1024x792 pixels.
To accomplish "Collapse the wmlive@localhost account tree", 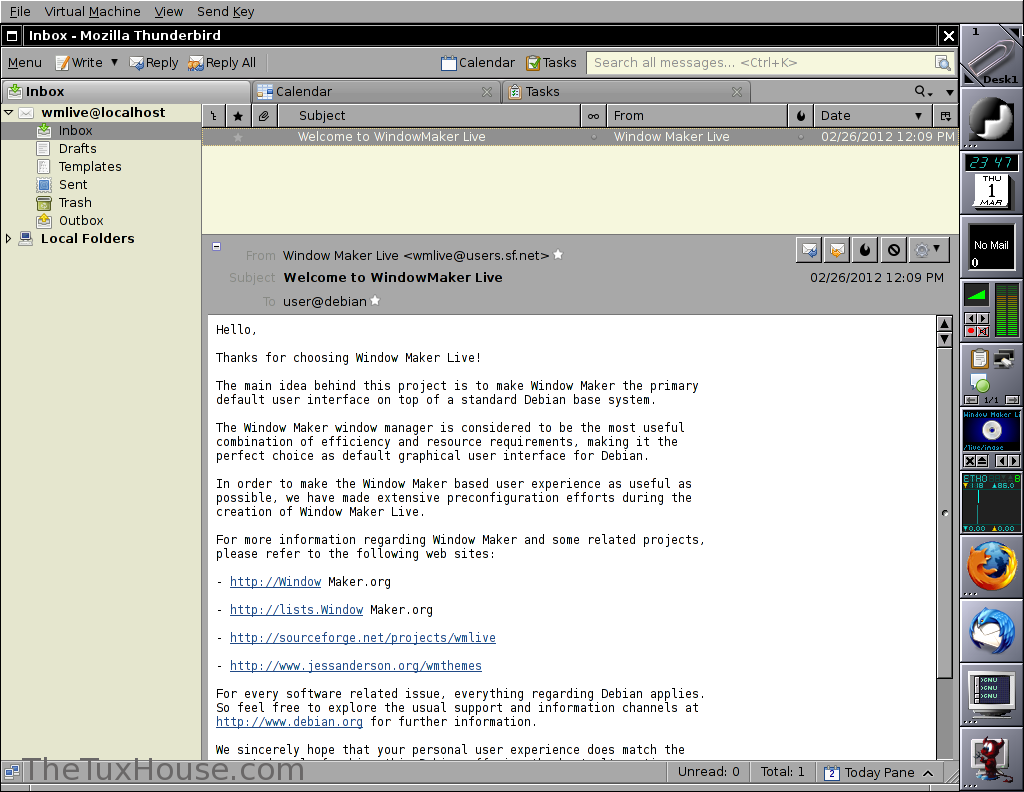I will click(x=9, y=113).
